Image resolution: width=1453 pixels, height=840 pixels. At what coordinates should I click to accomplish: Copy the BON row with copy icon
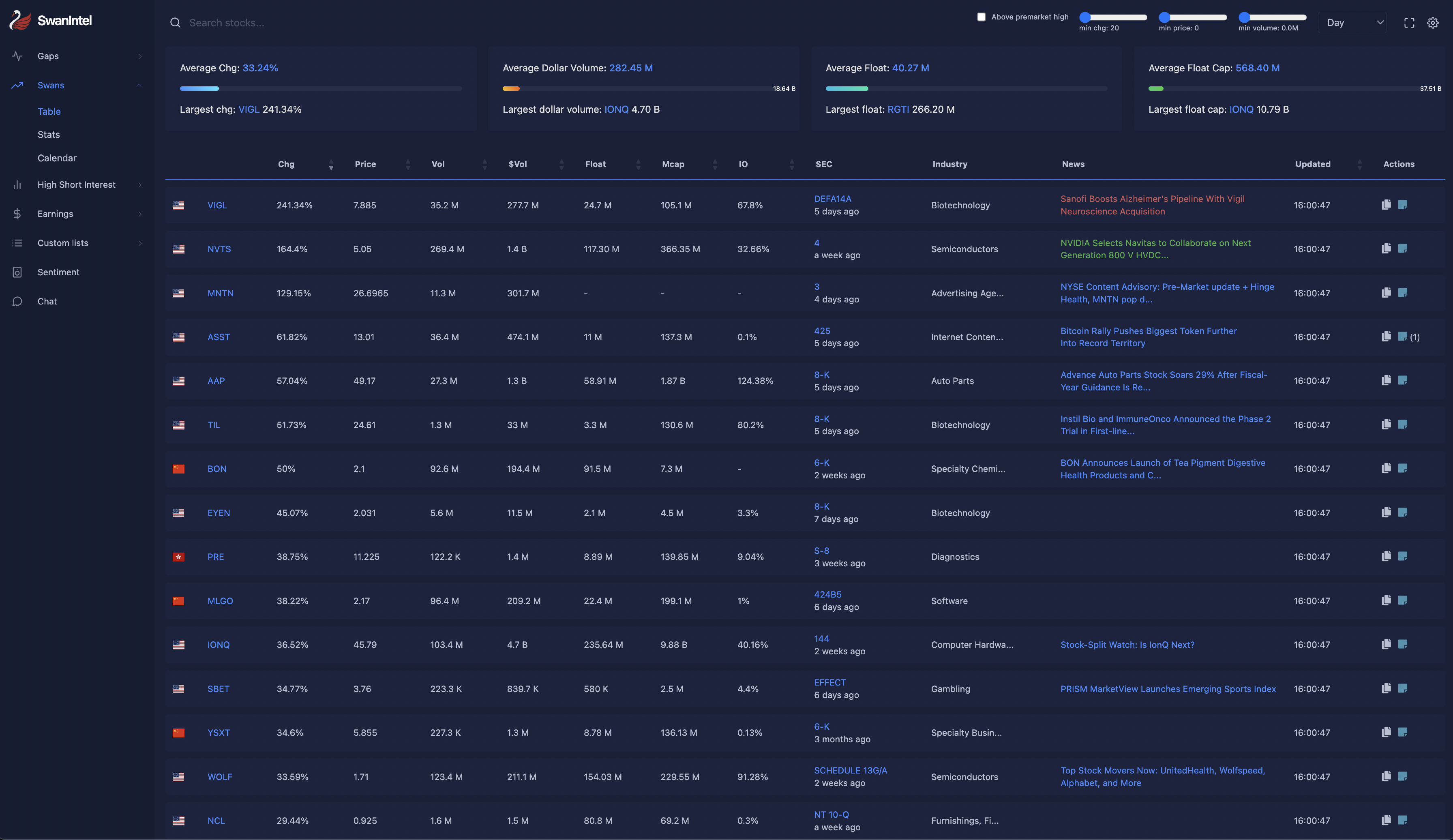click(1386, 468)
